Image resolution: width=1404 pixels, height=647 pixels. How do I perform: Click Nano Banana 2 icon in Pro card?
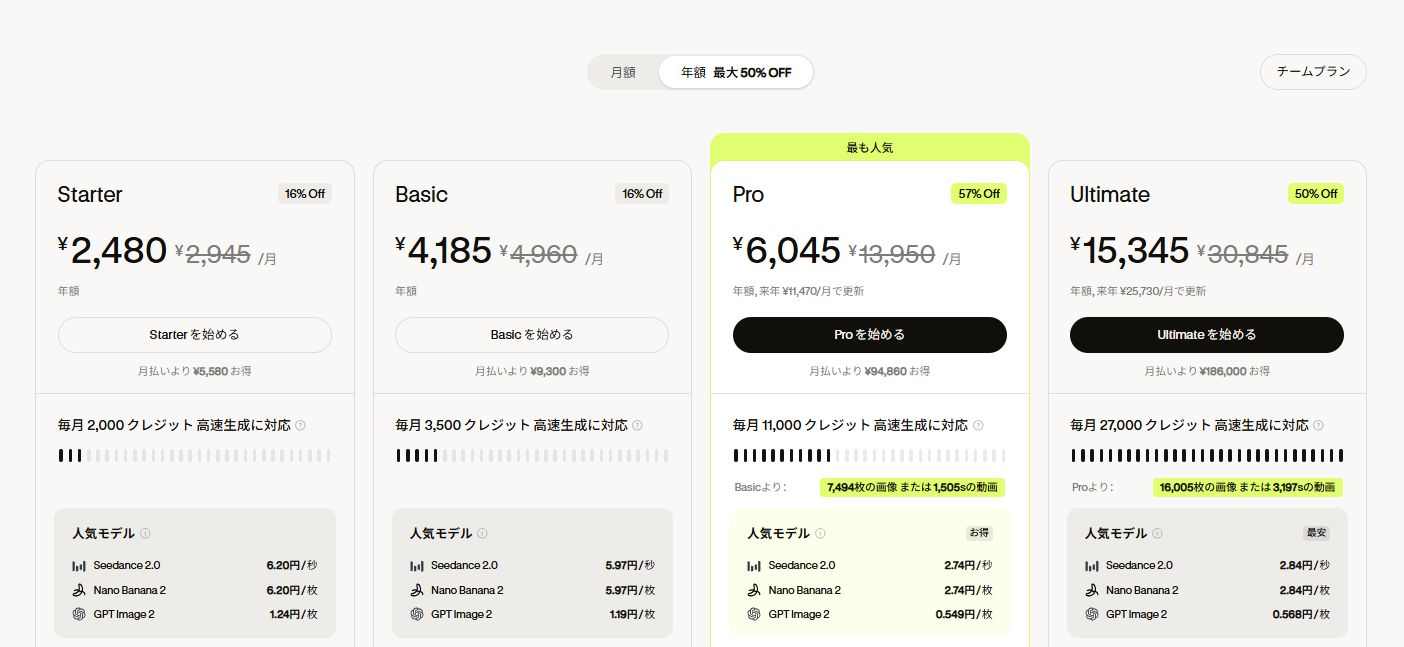tap(754, 590)
